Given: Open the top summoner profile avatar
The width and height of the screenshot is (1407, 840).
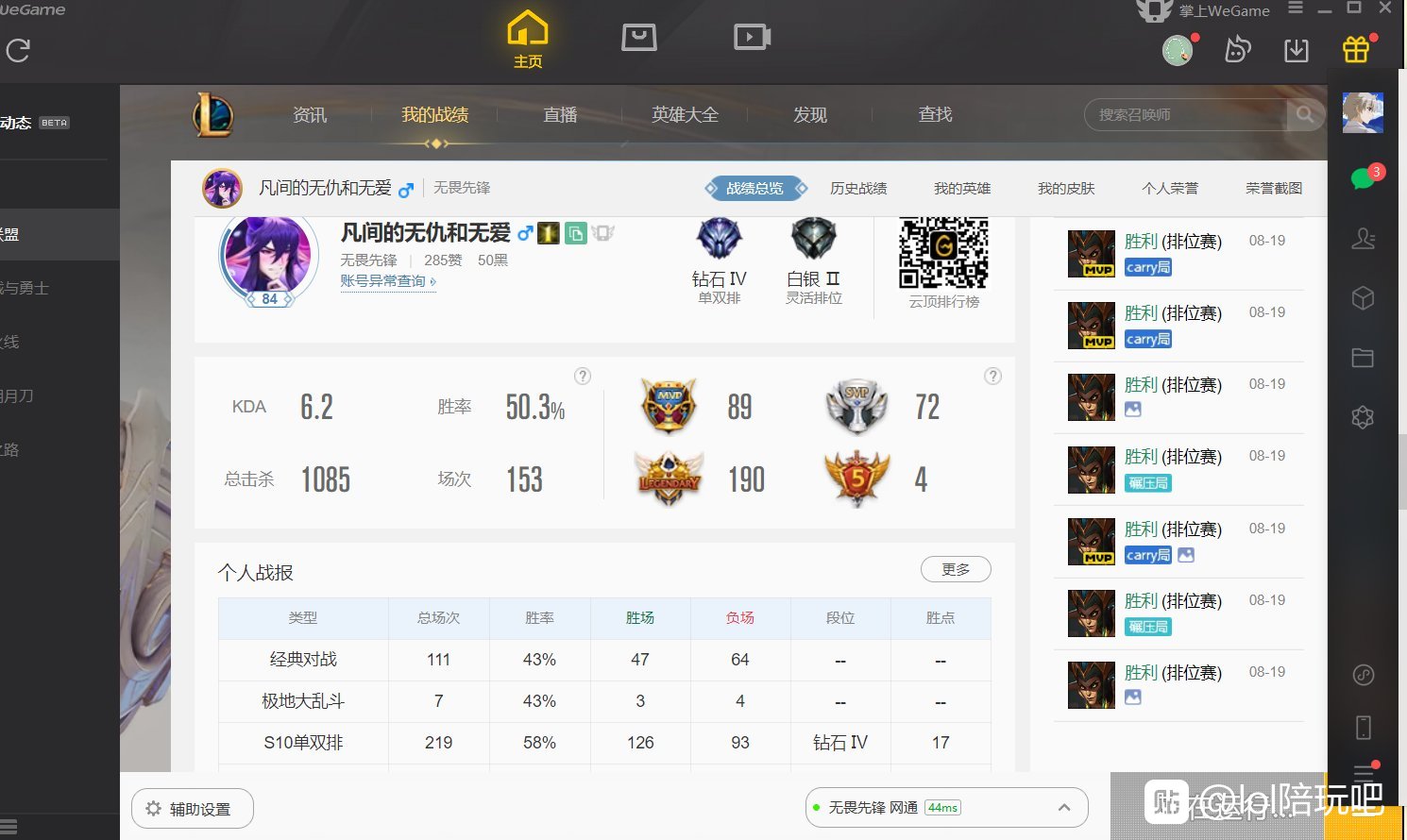Looking at the screenshot, I should point(223,188).
